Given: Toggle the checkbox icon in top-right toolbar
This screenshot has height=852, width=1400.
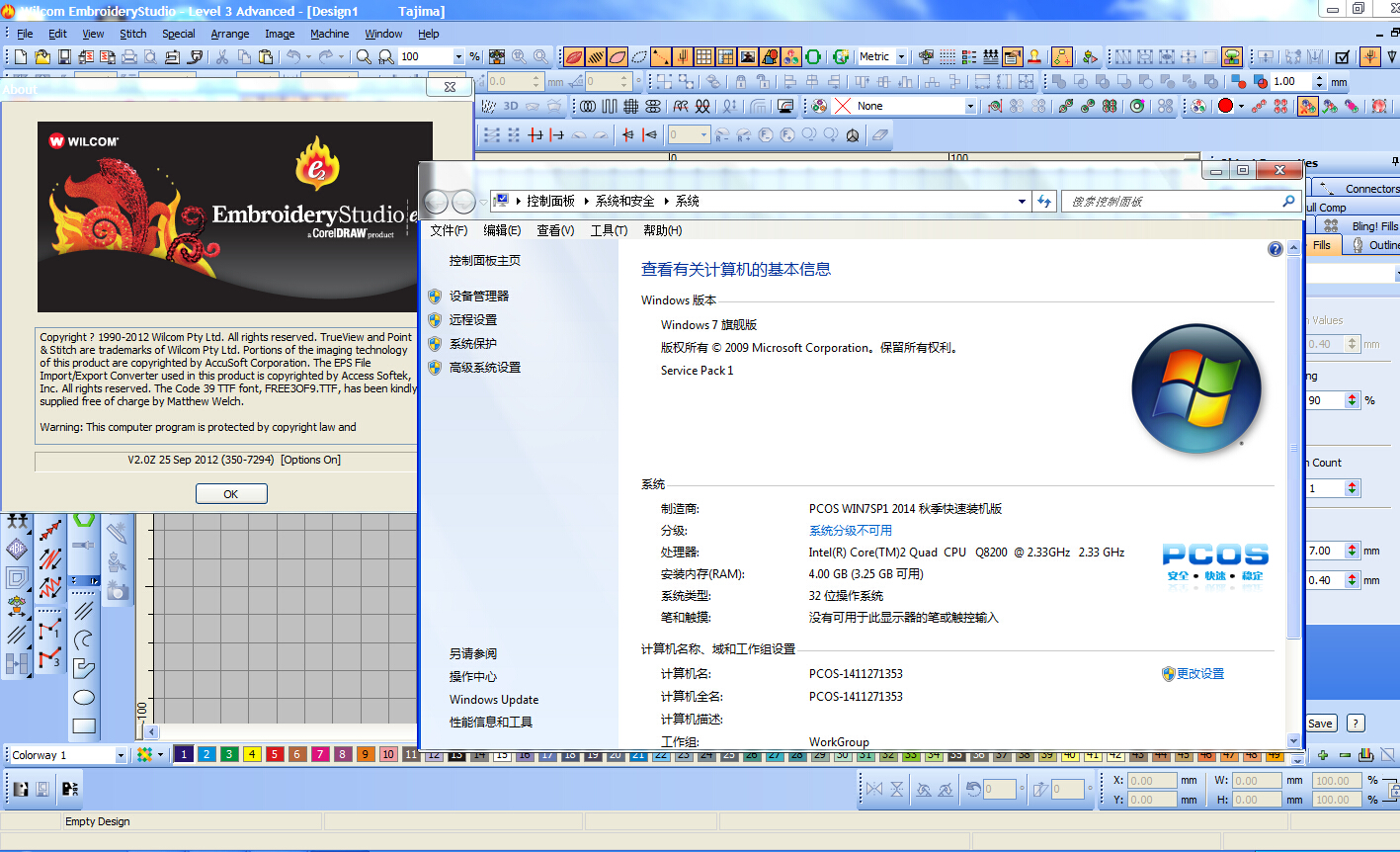Looking at the screenshot, I should coord(1343,56).
